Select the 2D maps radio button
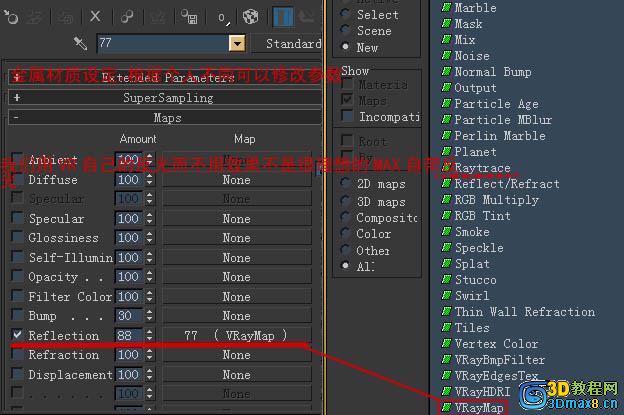Screen dimensions: 624x415 345,183
